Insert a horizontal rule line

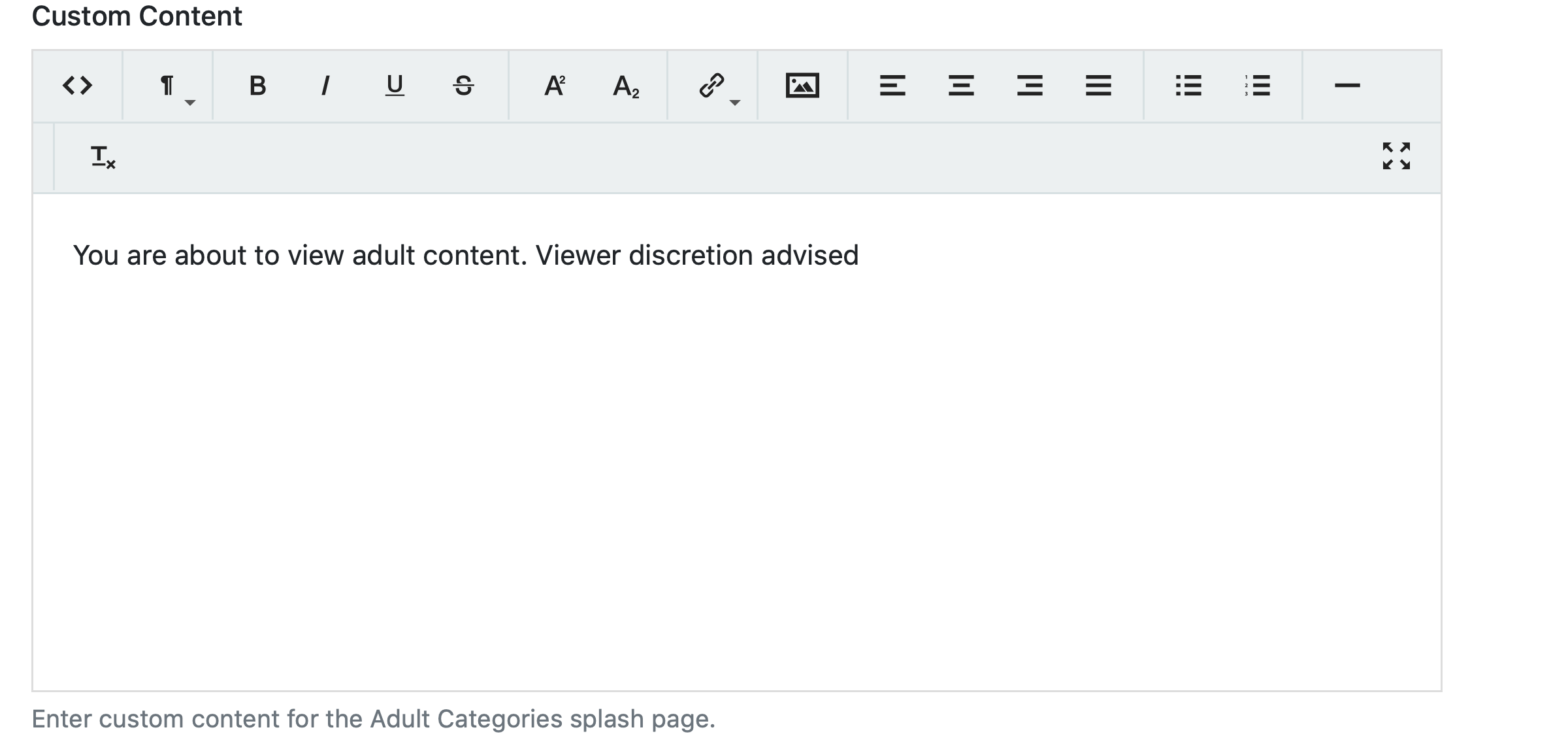pyautogui.click(x=1347, y=86)
